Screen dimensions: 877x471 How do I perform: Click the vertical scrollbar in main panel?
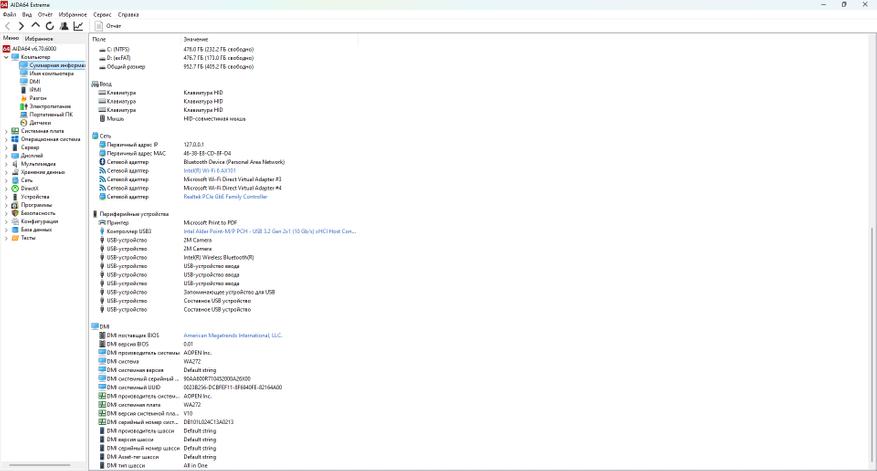pos(873,347)
